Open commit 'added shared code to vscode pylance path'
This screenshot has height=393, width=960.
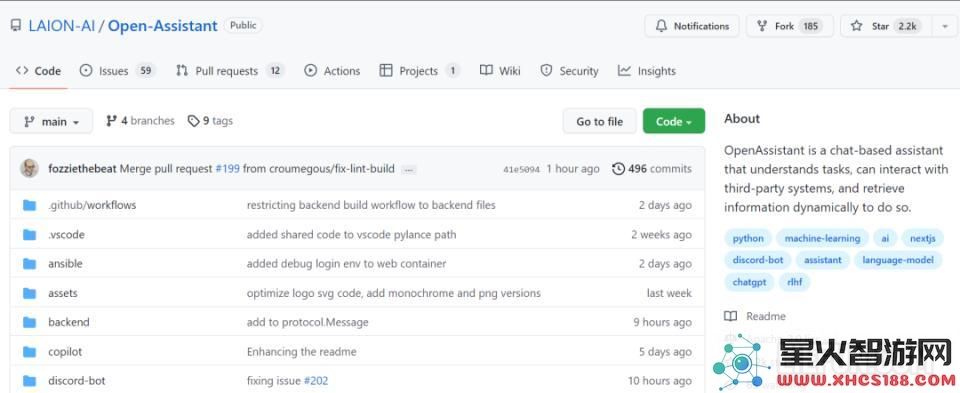351,234
